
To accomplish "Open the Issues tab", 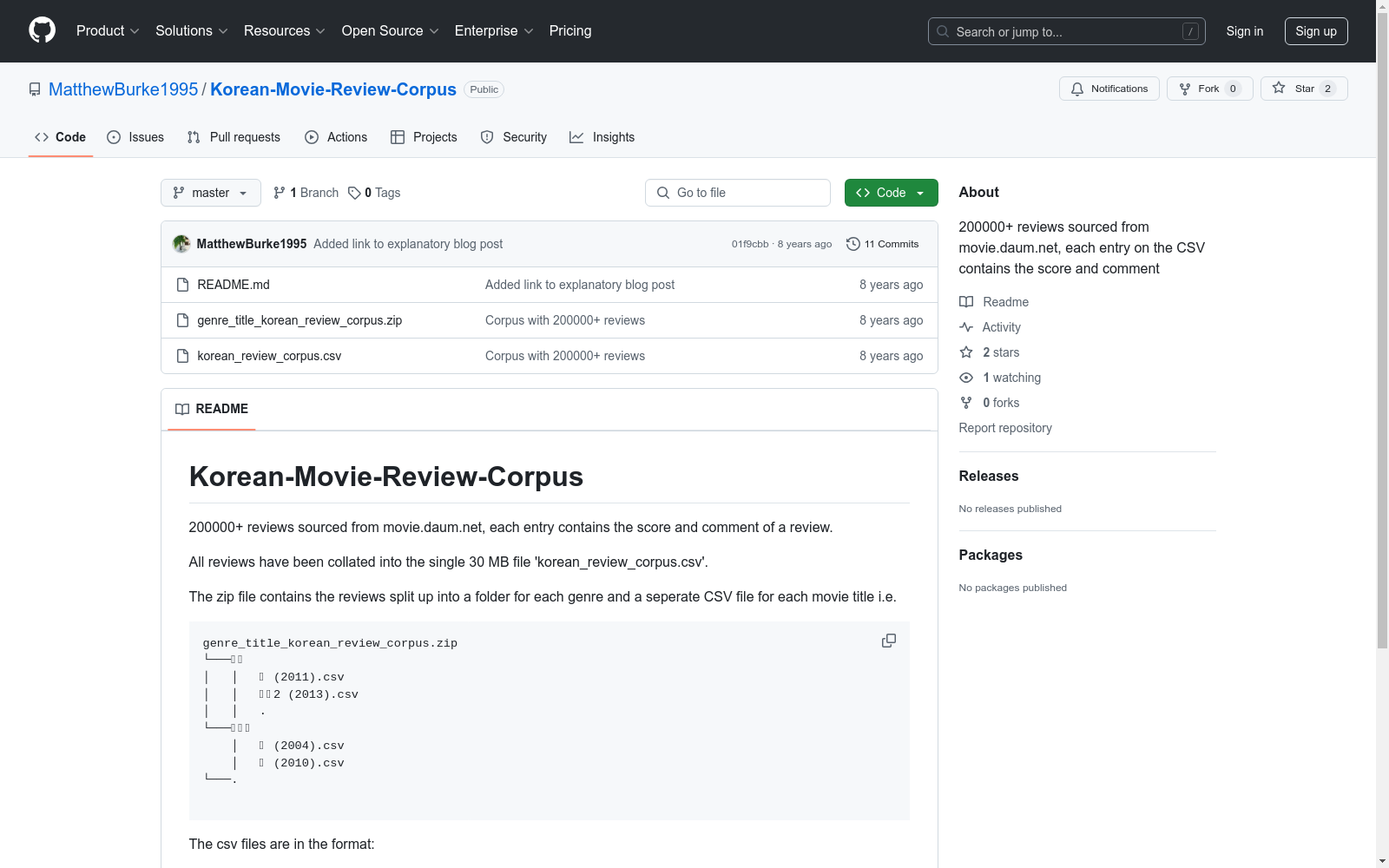I will pyautogui.click(x=135, y=137).
